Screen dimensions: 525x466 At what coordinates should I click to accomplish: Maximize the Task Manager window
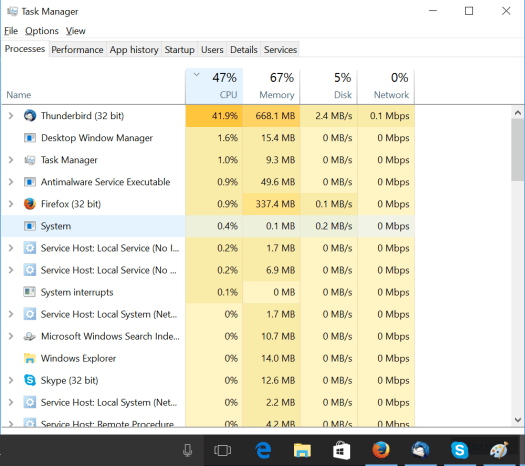coord(469,11)
